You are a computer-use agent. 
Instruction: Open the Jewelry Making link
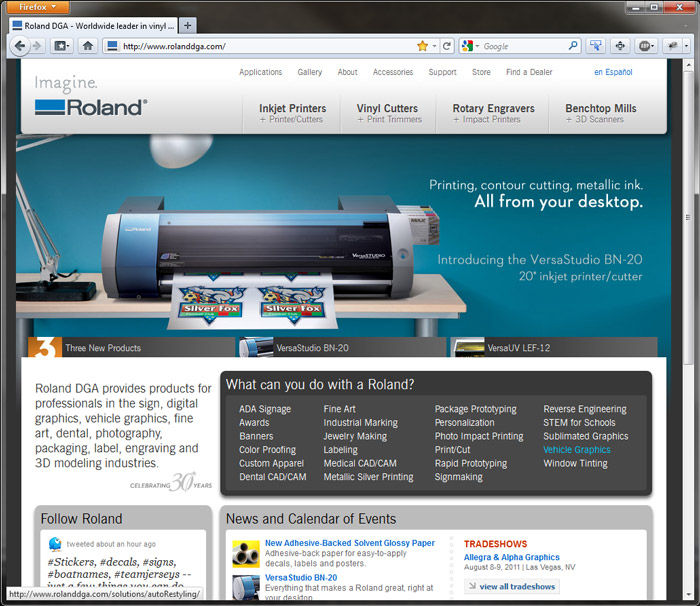[x=355, y=436]
